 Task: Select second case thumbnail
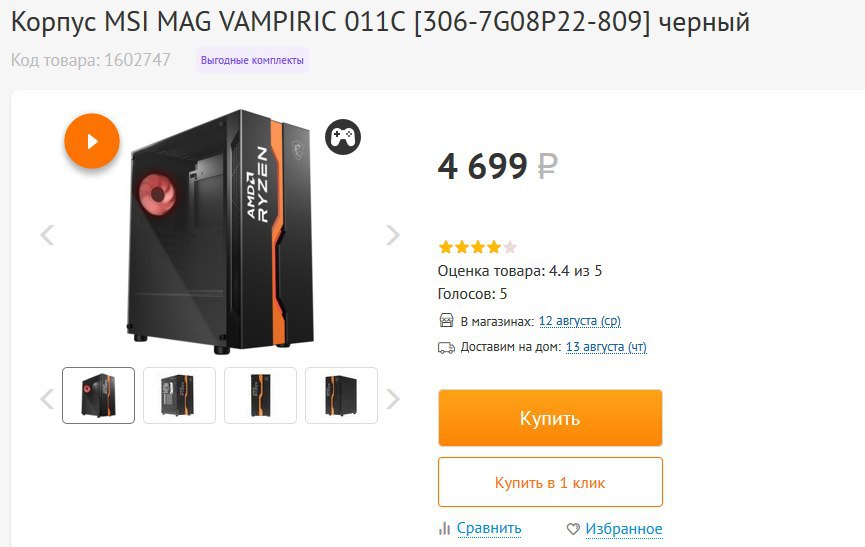(x=179, y=395)
